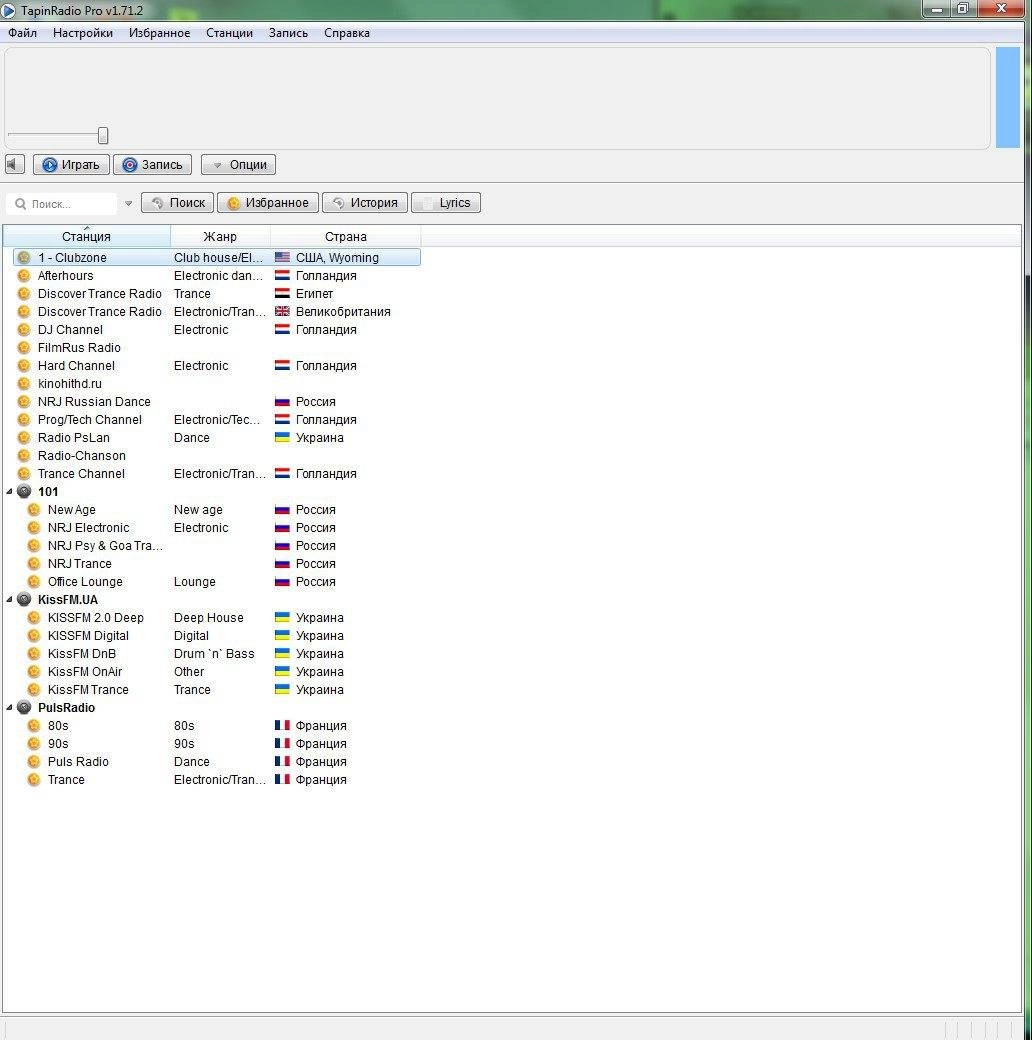Image resolution: width=1032 pixels, height=1040 pixels.
Task: Click the Egypt flag icon
Action: (x=283, y=292)
